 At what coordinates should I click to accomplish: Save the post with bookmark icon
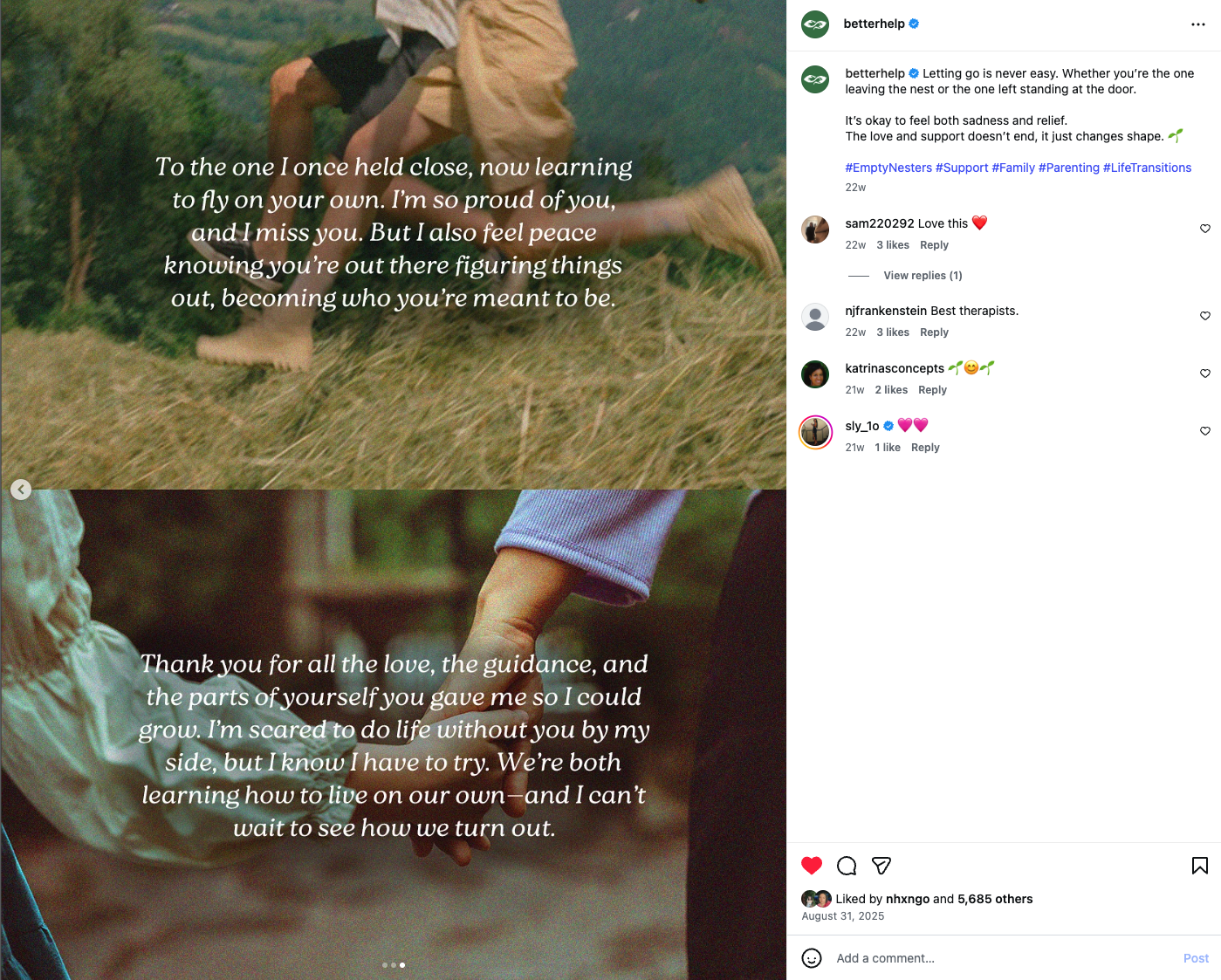coord(1200,866)
